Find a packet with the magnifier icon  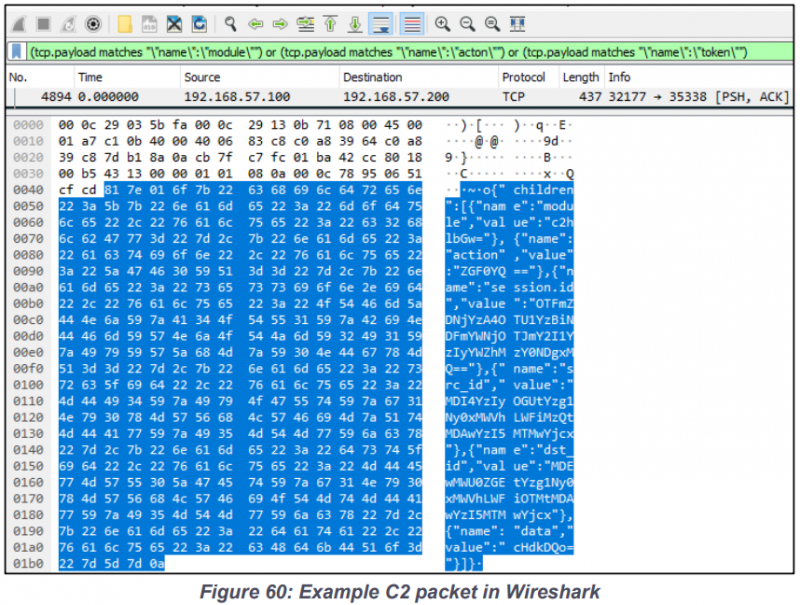(x=231, y=24)
